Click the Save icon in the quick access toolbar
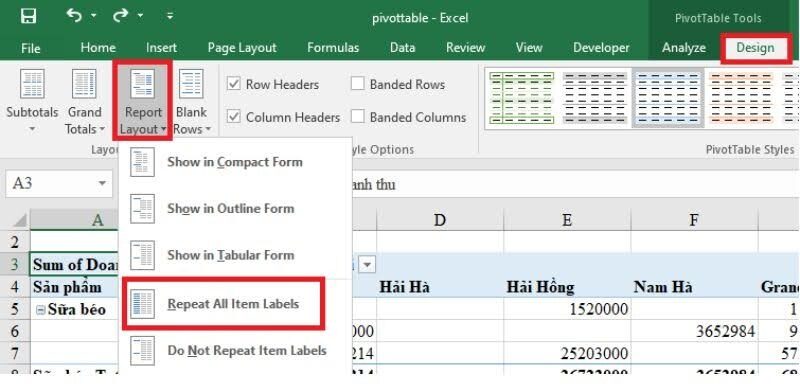Screen dimensions: 800x392 click(x=29, y=17)
